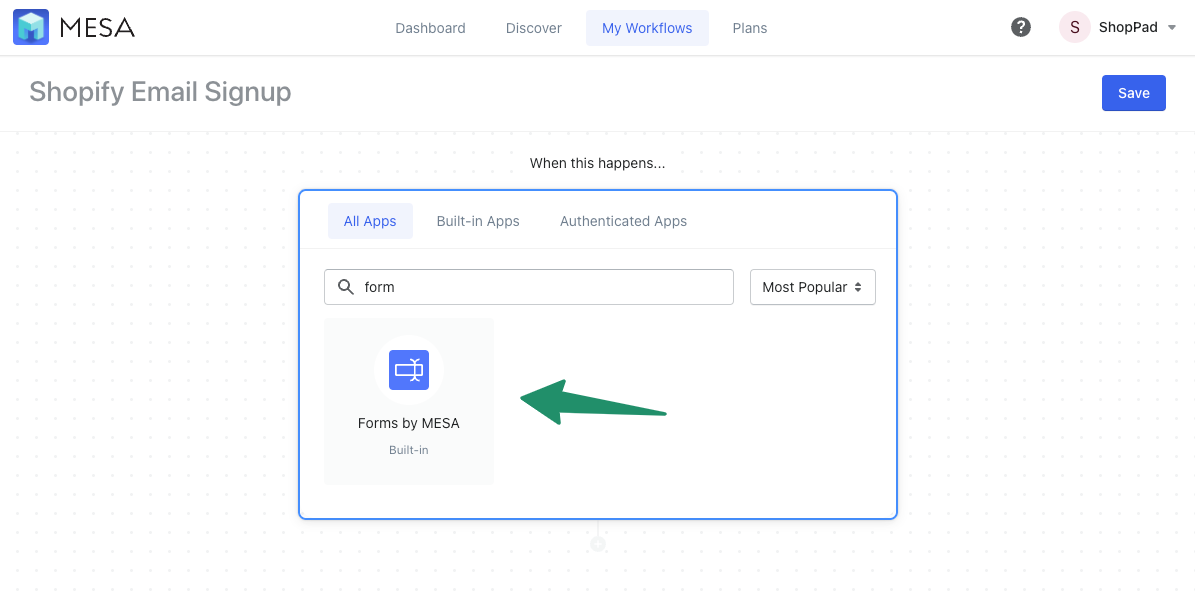The image size is (1195, 596).
Task: Open the Discover menu item
Action: pyautogui.click(x=533, y=28)
